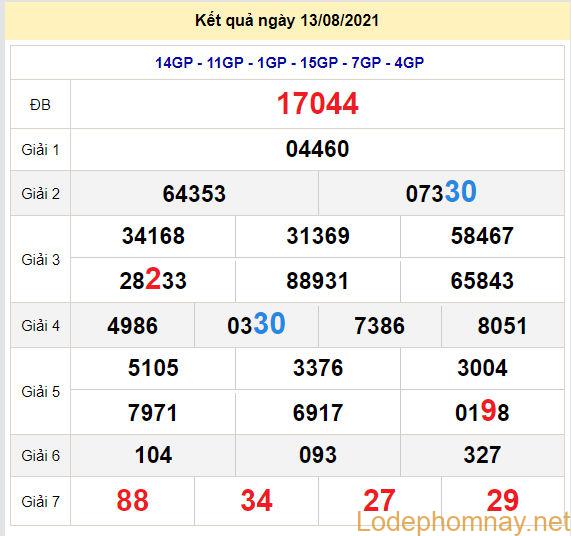This screenshot has height=536, width=571.
Task: Select the number 093
Action: [318, 455]
